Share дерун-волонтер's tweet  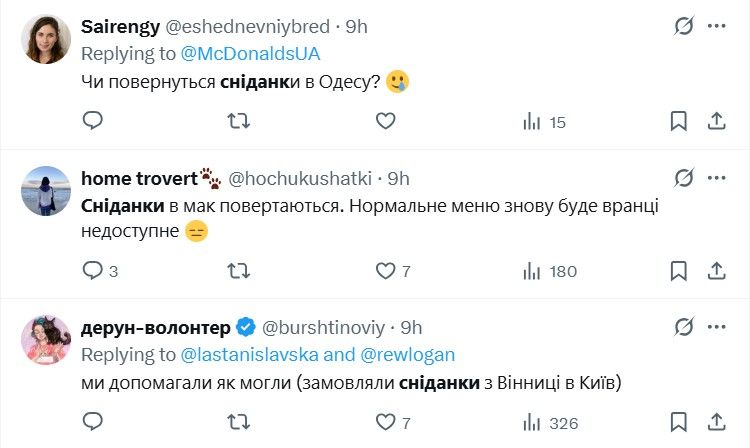(x=716, y=422)
